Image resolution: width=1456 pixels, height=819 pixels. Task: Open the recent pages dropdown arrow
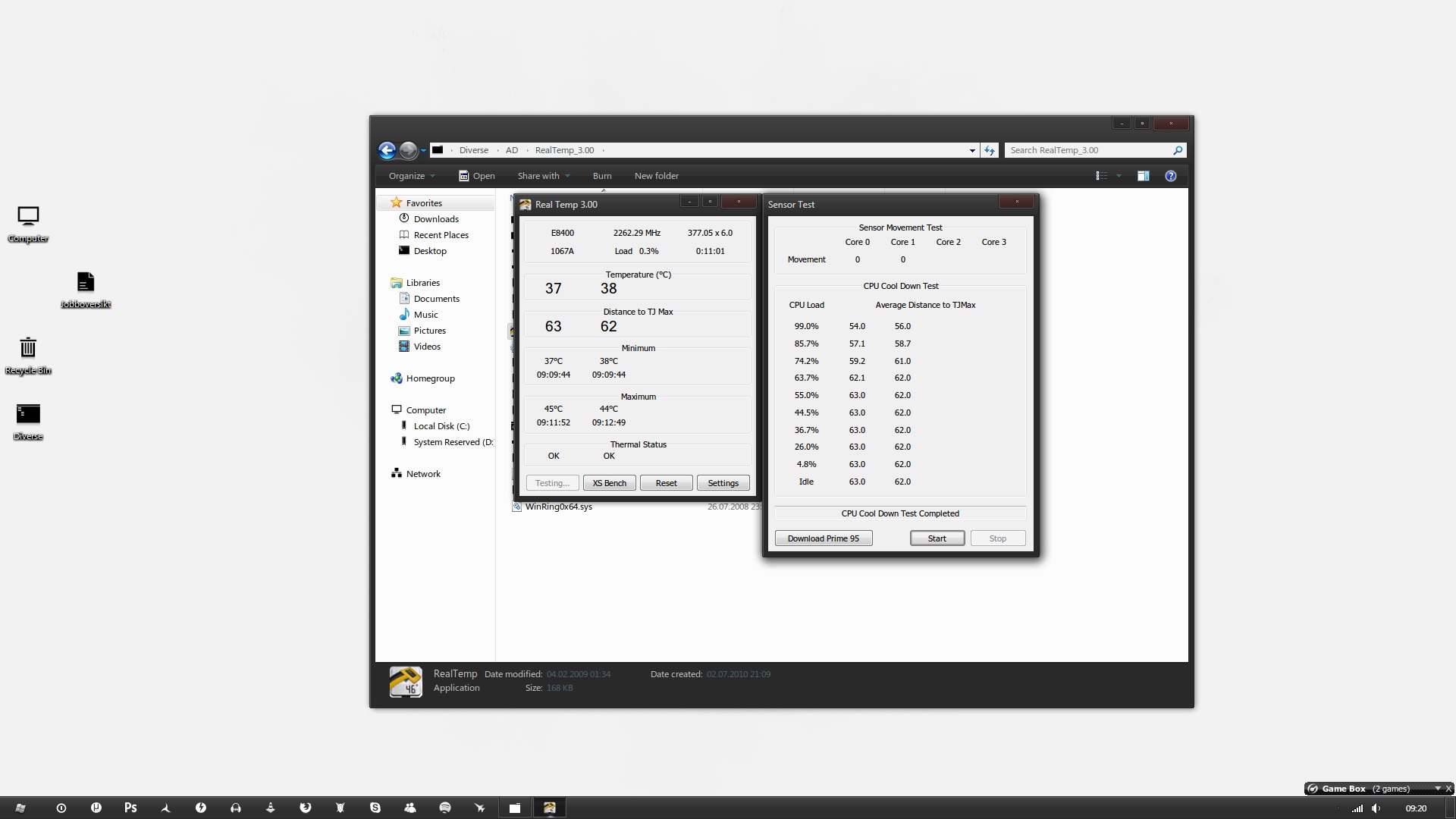click(423, 151)
